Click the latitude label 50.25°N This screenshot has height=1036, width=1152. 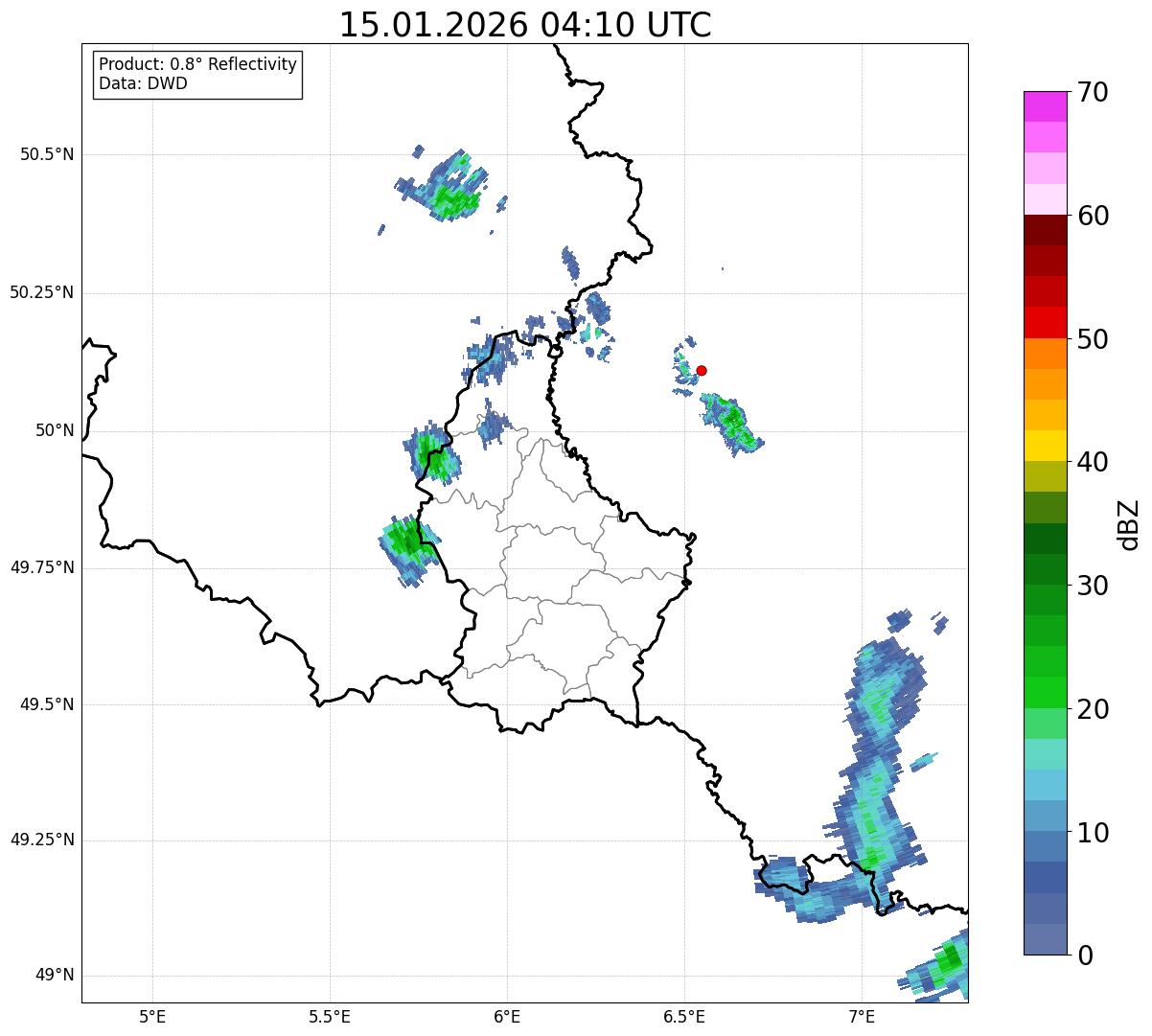pos(42,292)
